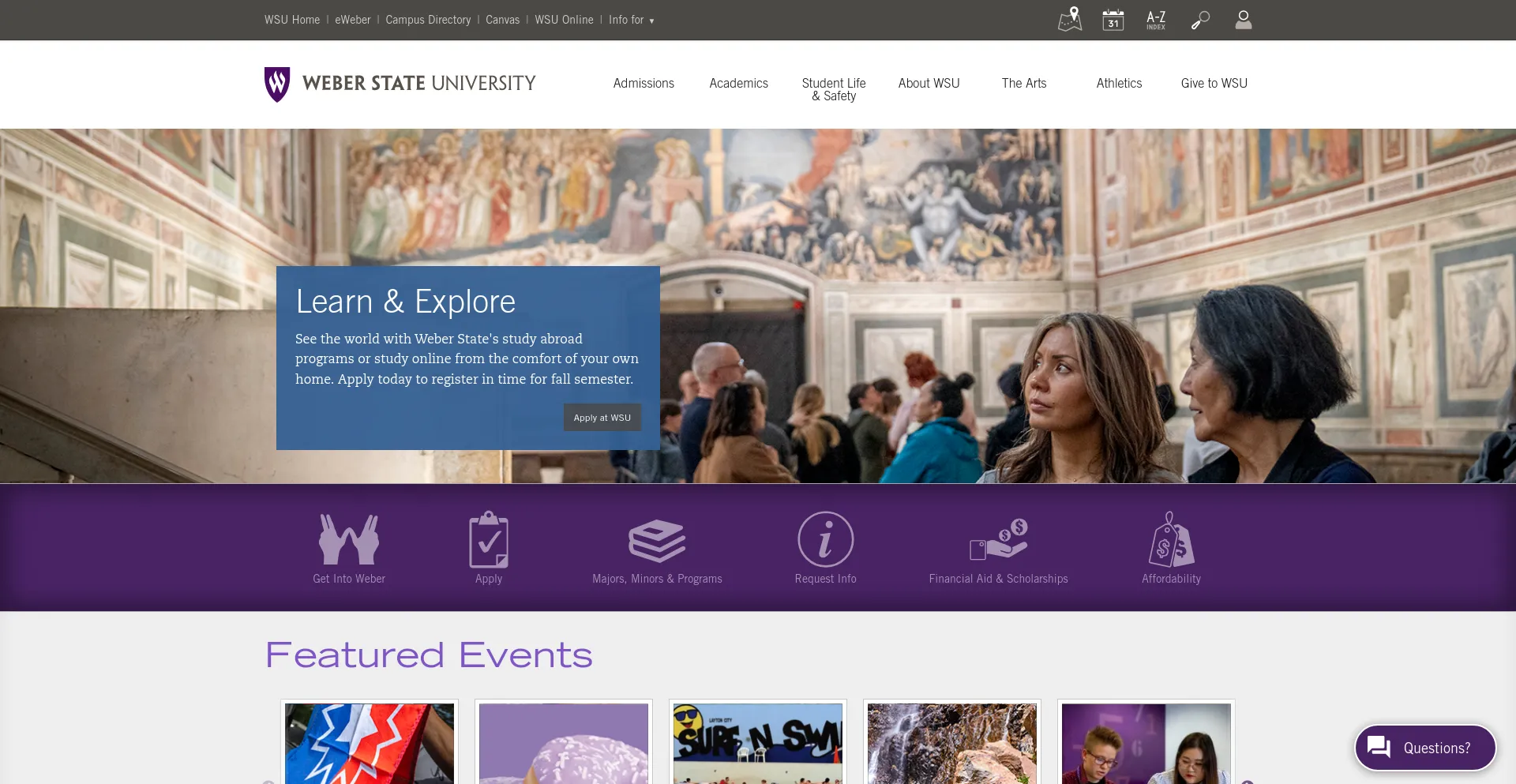Open the Canvas link
The height and width of the screenshot is (784, 1516).
[x=502, y=20]
